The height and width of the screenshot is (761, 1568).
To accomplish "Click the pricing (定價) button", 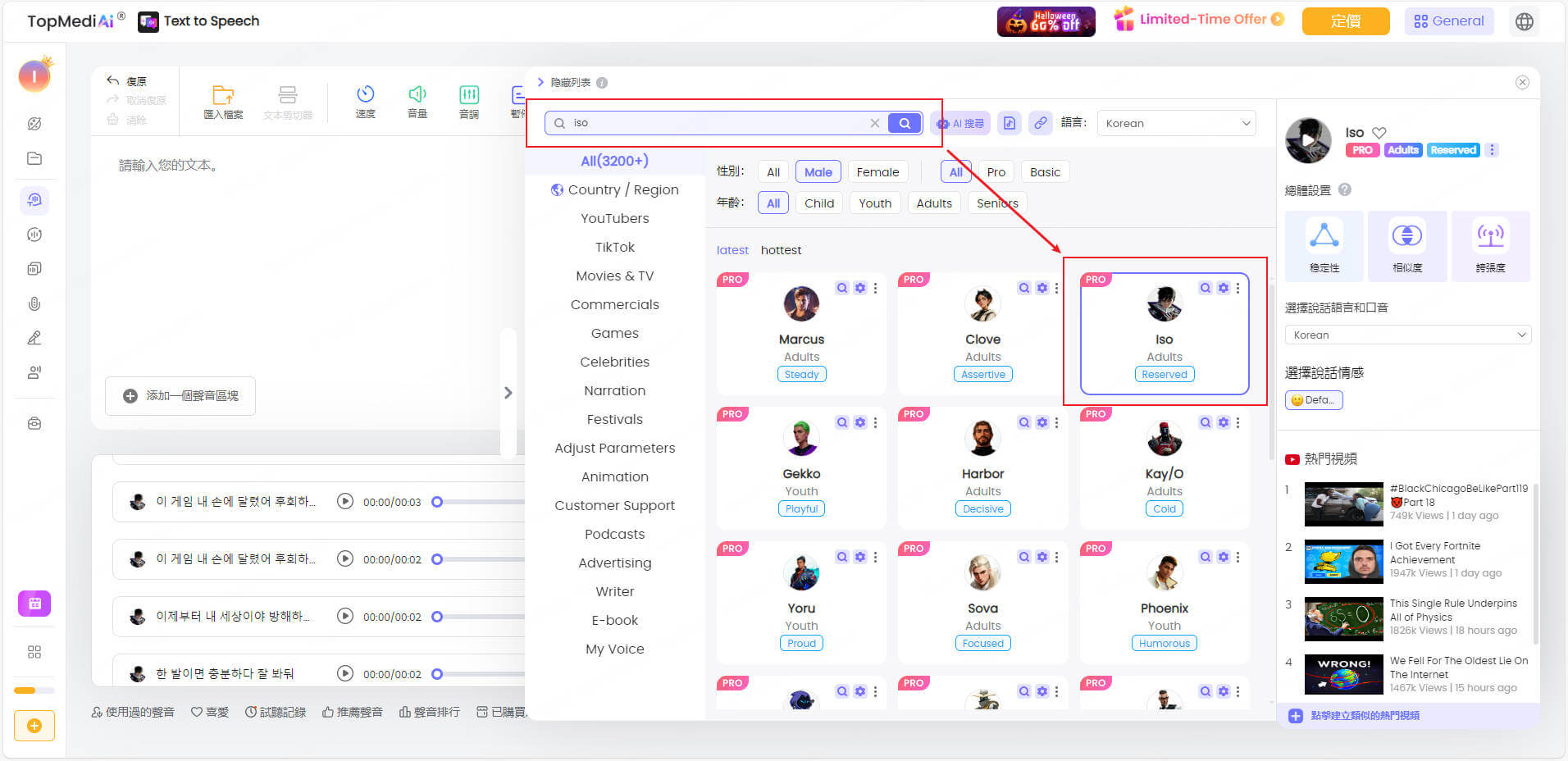I will pos(1346,21).
